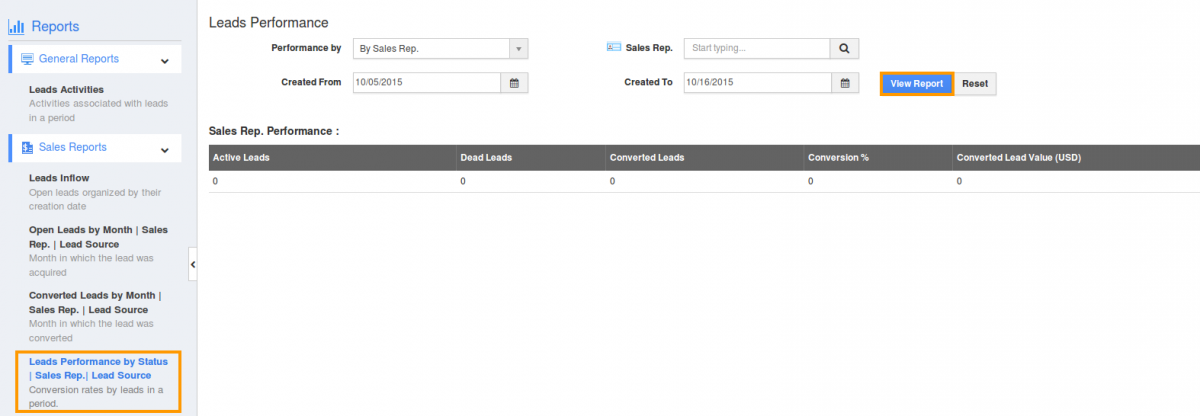The width and height of the screenshot is (1200, 416).
Task: Select Converted Leads by Month report
Action: (x=94, y=302)
